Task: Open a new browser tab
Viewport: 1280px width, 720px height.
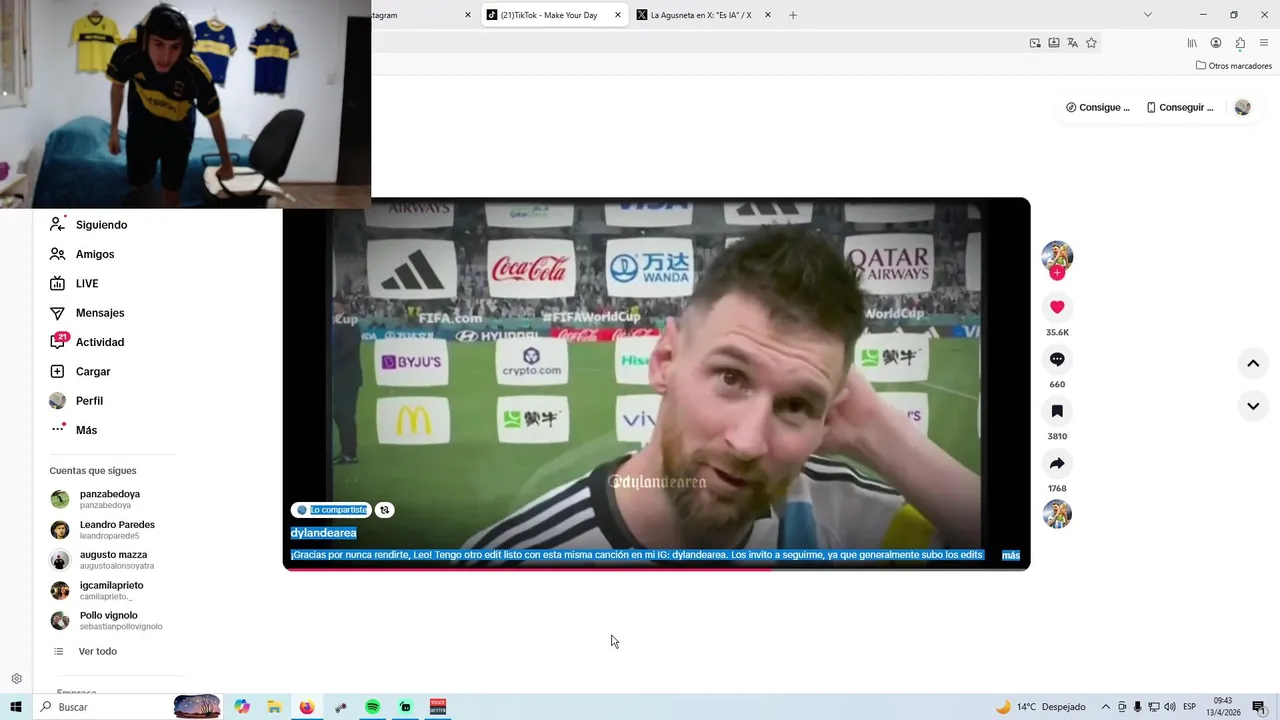Action: click(x=793, y=15)
